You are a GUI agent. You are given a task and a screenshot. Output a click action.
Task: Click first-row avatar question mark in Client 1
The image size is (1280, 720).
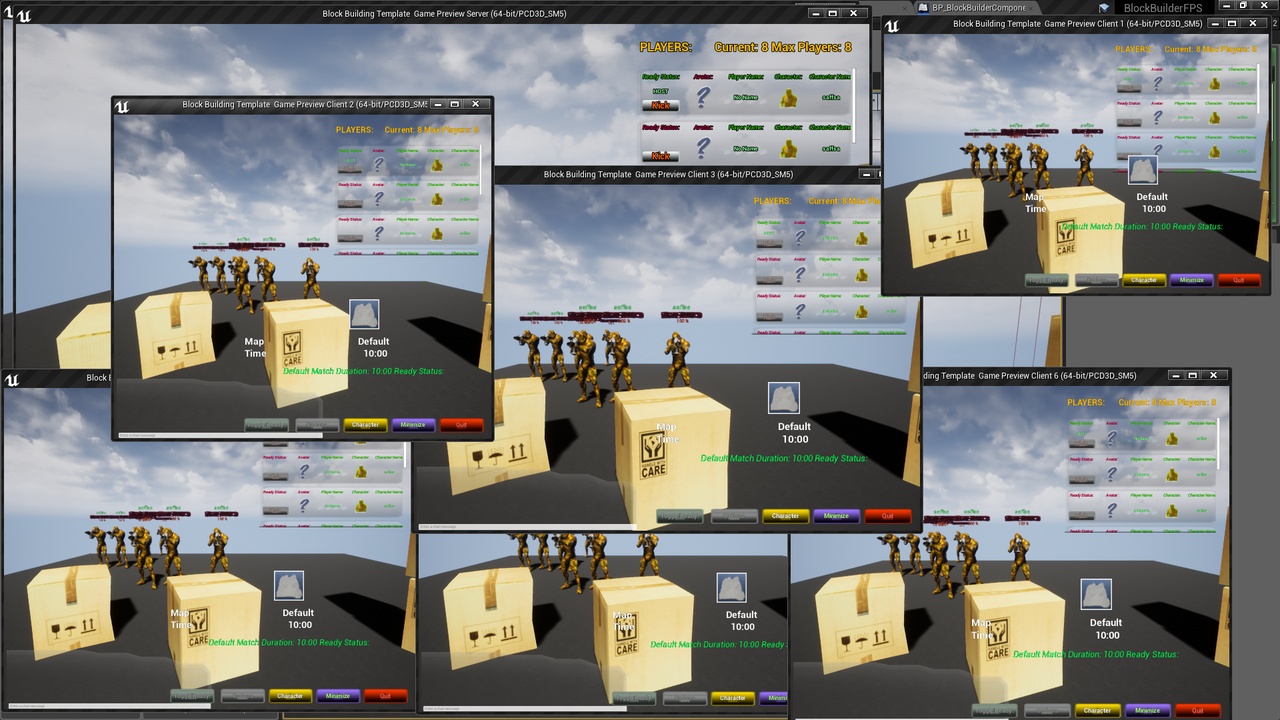coord(1157,84)
